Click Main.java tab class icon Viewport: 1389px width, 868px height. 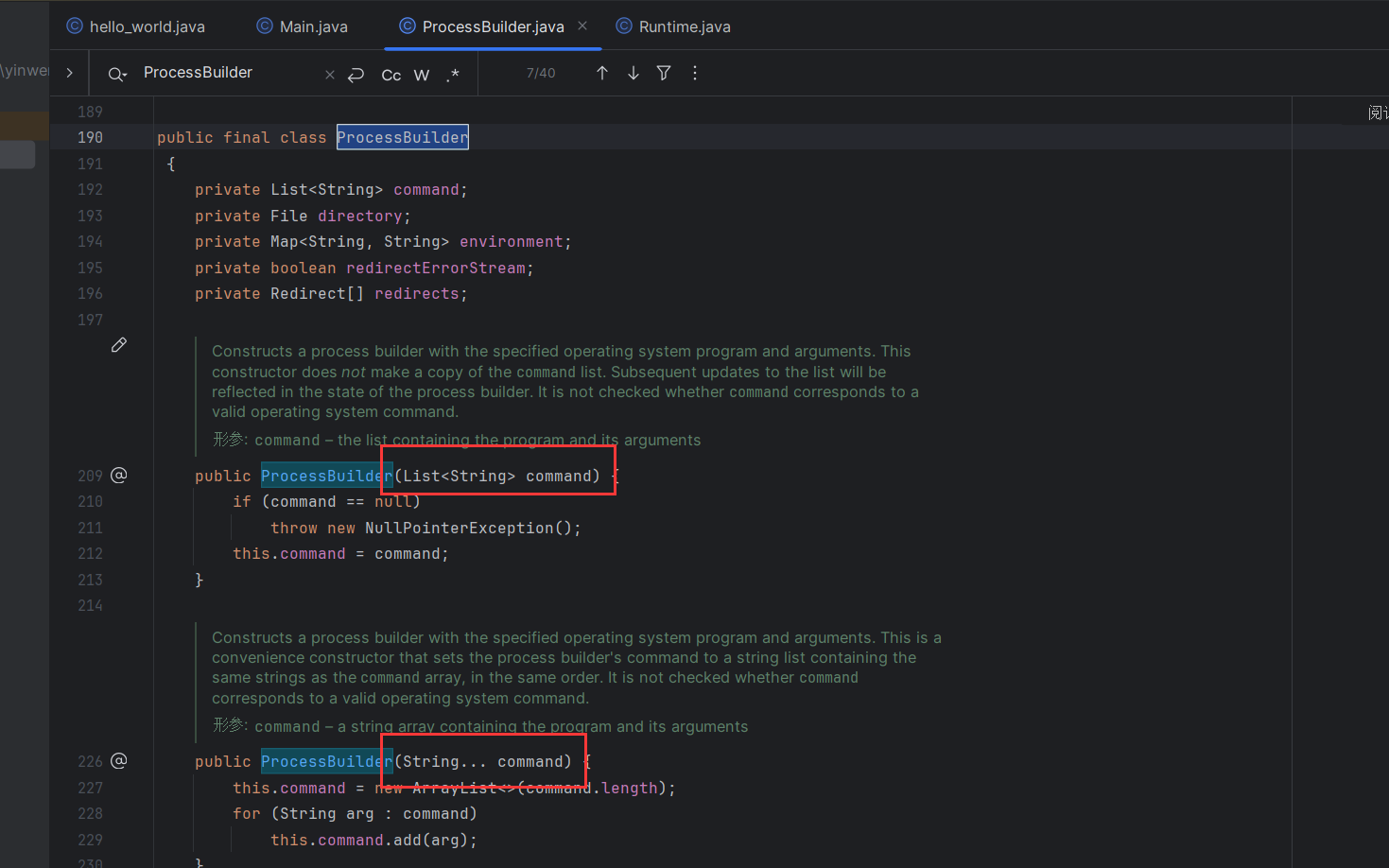(x=265, y=26)
